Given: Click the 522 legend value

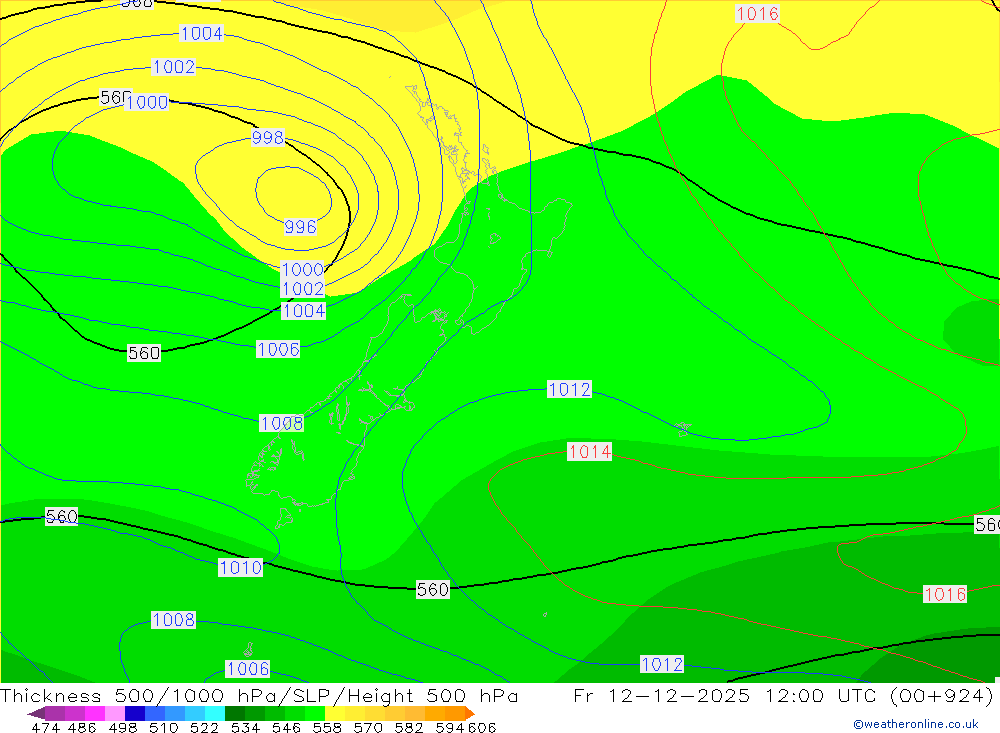Looking at the screenshot, I should click(205, 727).
